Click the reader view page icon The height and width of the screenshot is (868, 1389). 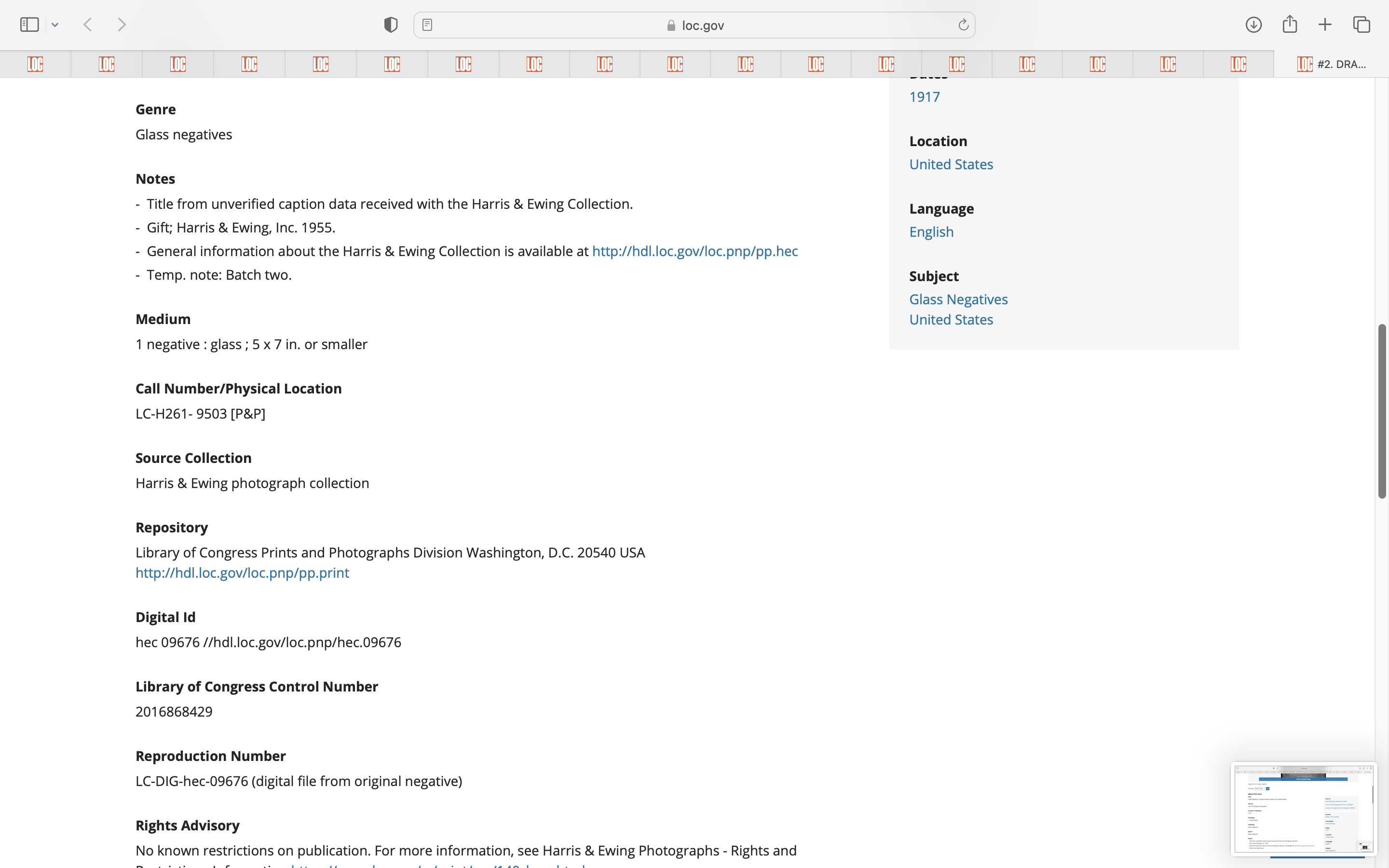(427, 25)
